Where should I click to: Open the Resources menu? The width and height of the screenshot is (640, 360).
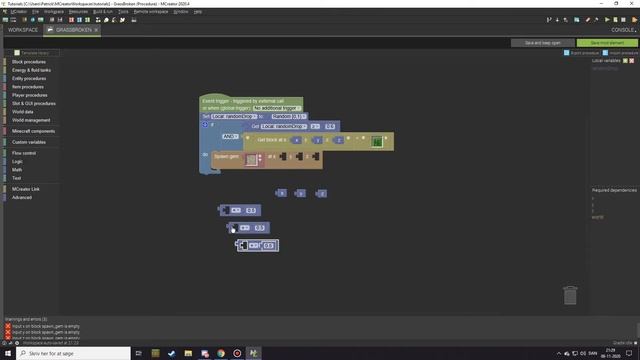coord(78,12)
